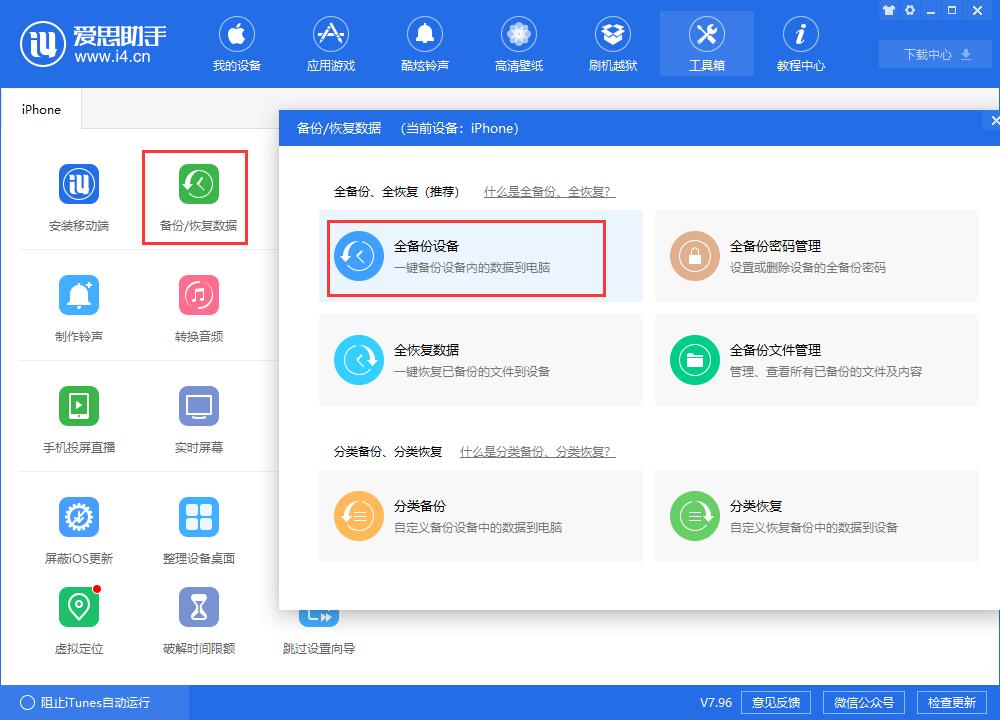Browse 应用游戏 apps and games
This screenshot has width=1000, height=720.
pyautogui.click(x=331, y=43)
